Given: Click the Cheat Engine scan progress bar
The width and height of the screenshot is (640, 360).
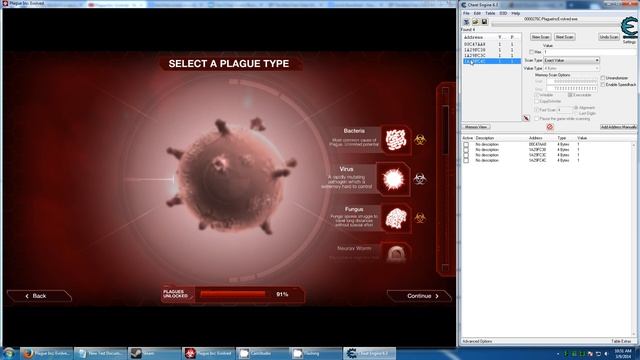Looking at the screenshot, I should click(555, 24).
